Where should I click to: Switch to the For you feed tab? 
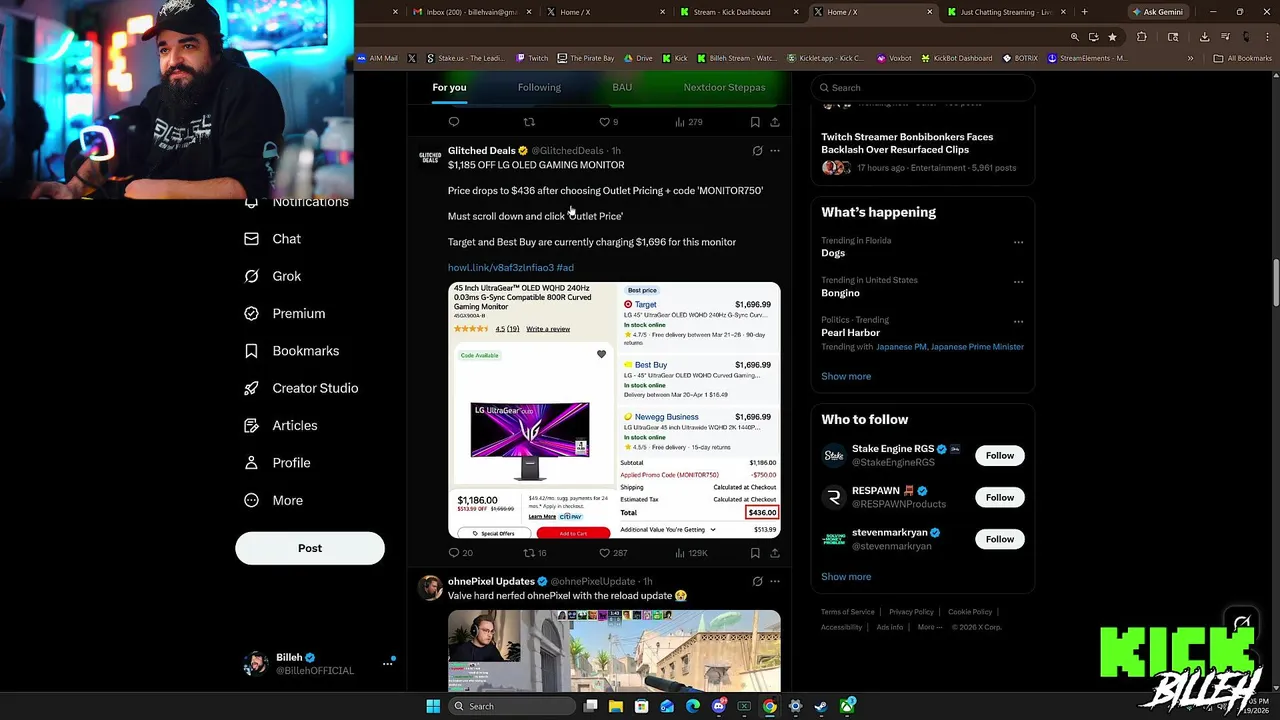tap(449, 87)
